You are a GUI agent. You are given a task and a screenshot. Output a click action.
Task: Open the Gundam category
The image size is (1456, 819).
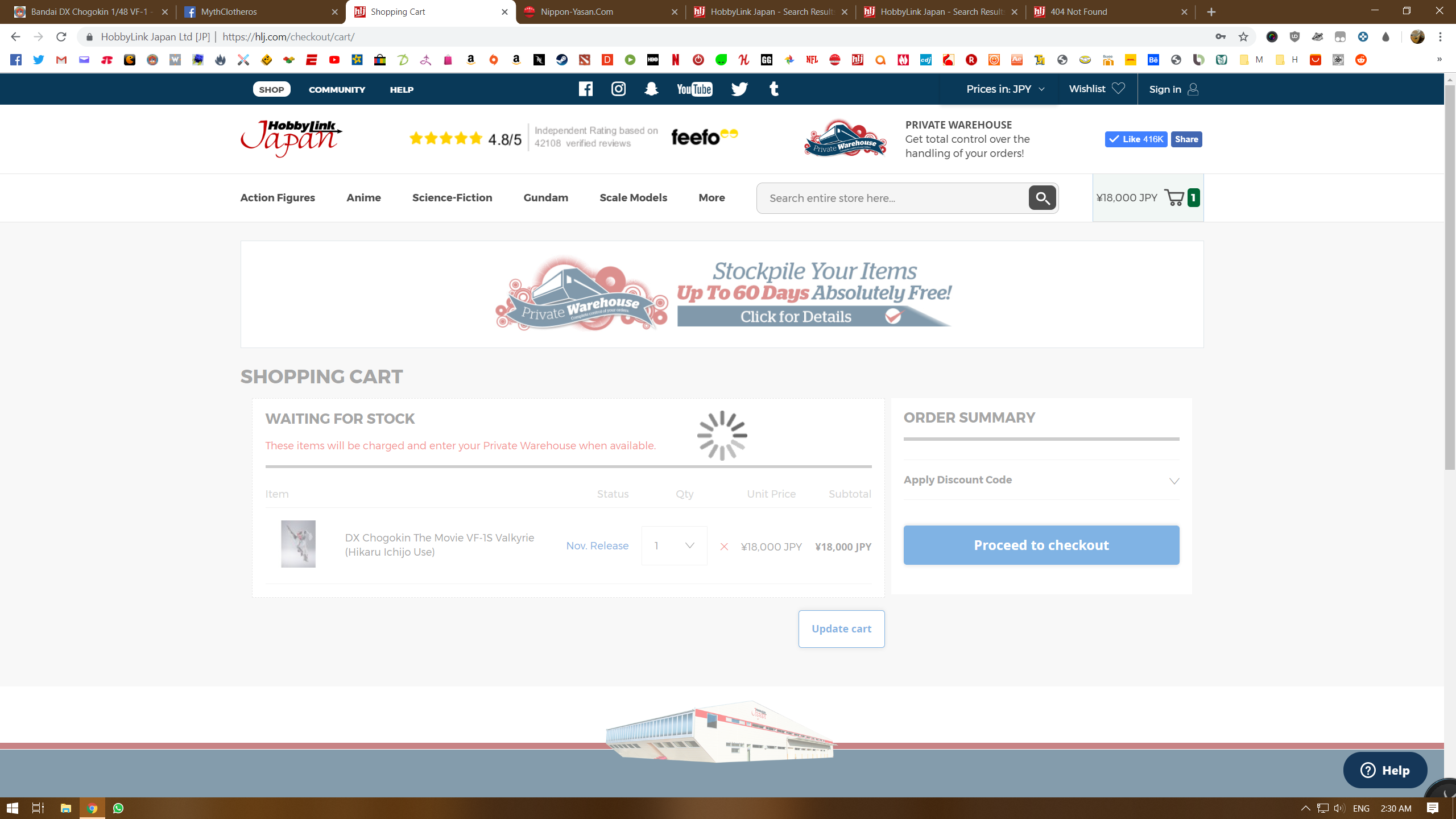point(545,198)
